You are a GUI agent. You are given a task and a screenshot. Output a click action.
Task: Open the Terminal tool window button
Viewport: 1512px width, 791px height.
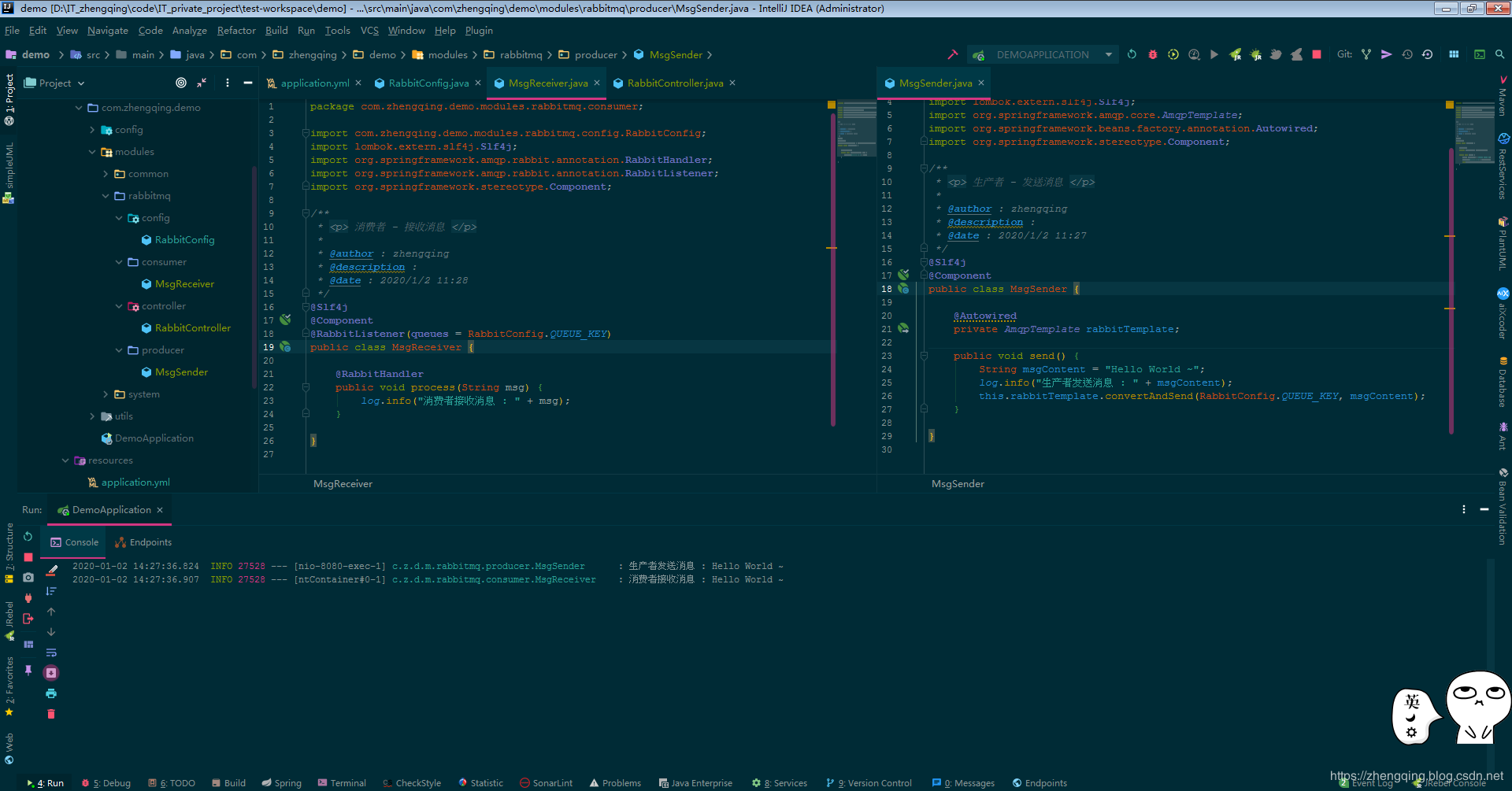tap(342, 783)
